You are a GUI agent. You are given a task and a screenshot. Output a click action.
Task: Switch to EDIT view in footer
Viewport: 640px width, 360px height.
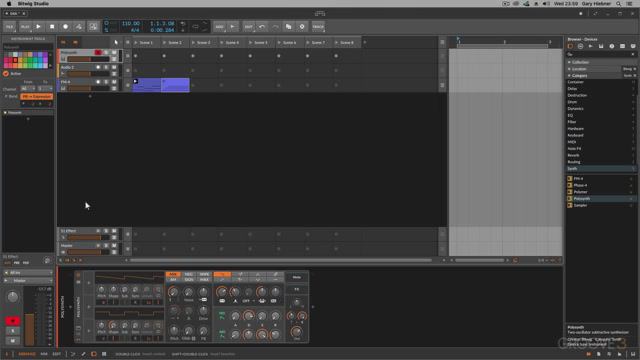[56, 354]
